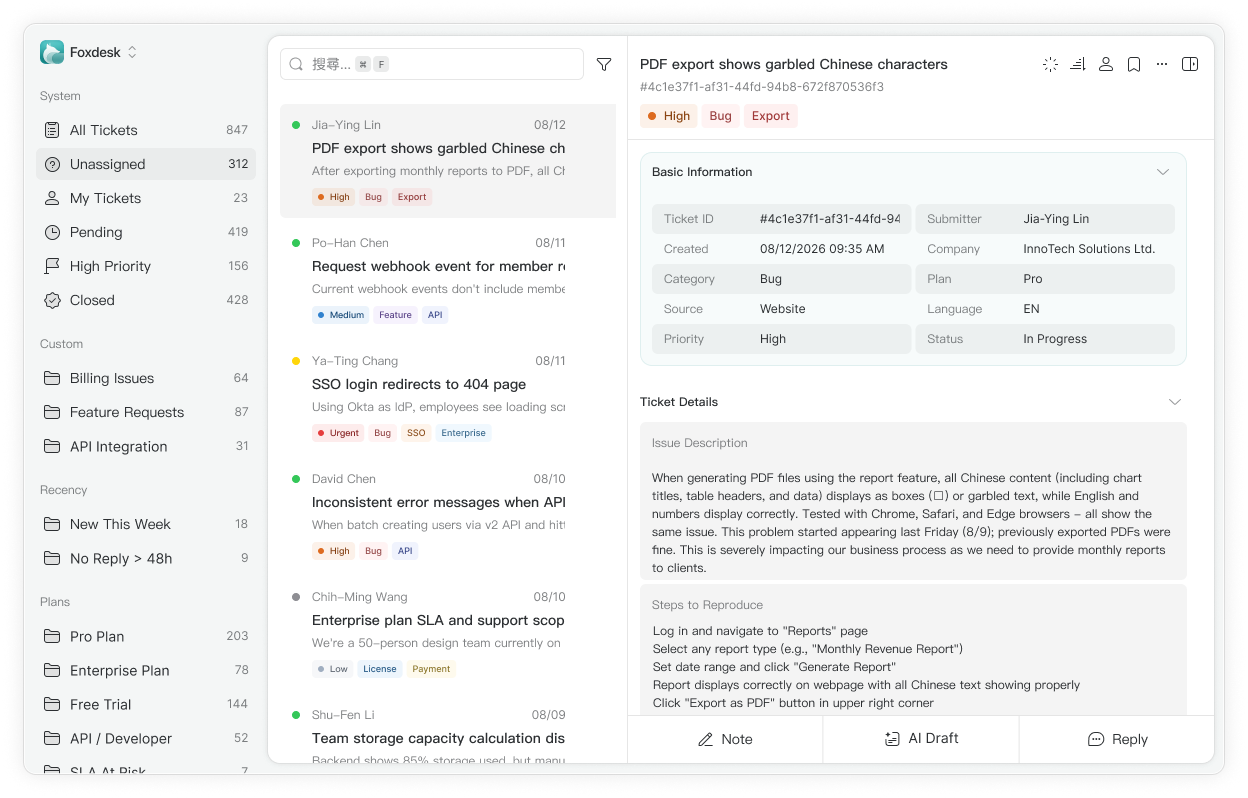
Task: Collapse the Basic Information section
Action: [x=1163, y=171]
